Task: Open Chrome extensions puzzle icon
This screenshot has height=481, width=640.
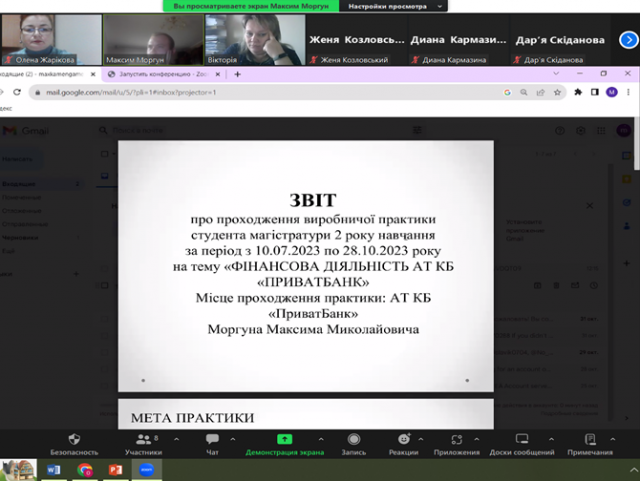Action: click(x=578, y=92)
